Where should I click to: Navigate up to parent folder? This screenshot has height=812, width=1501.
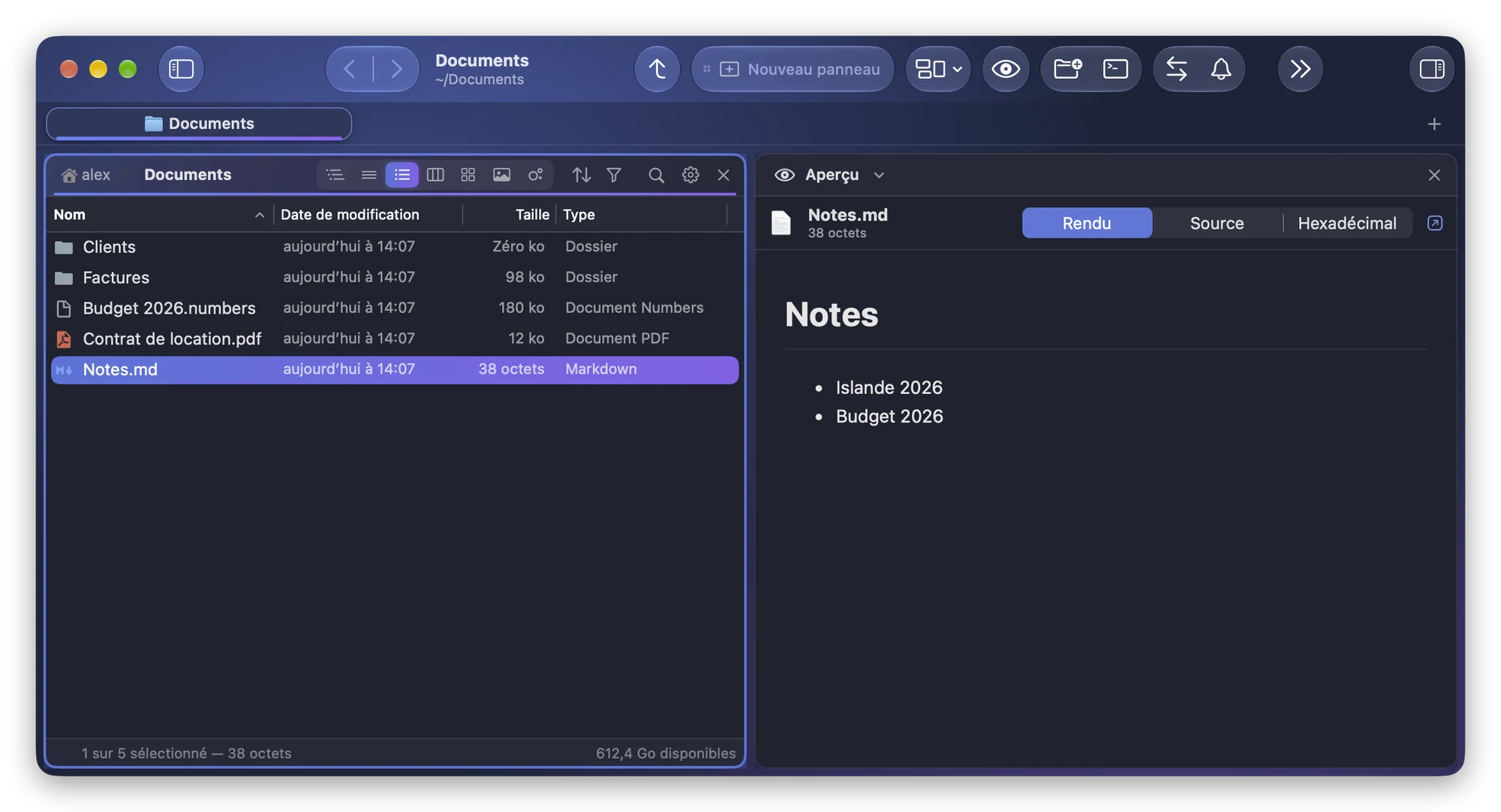point(657,69)
